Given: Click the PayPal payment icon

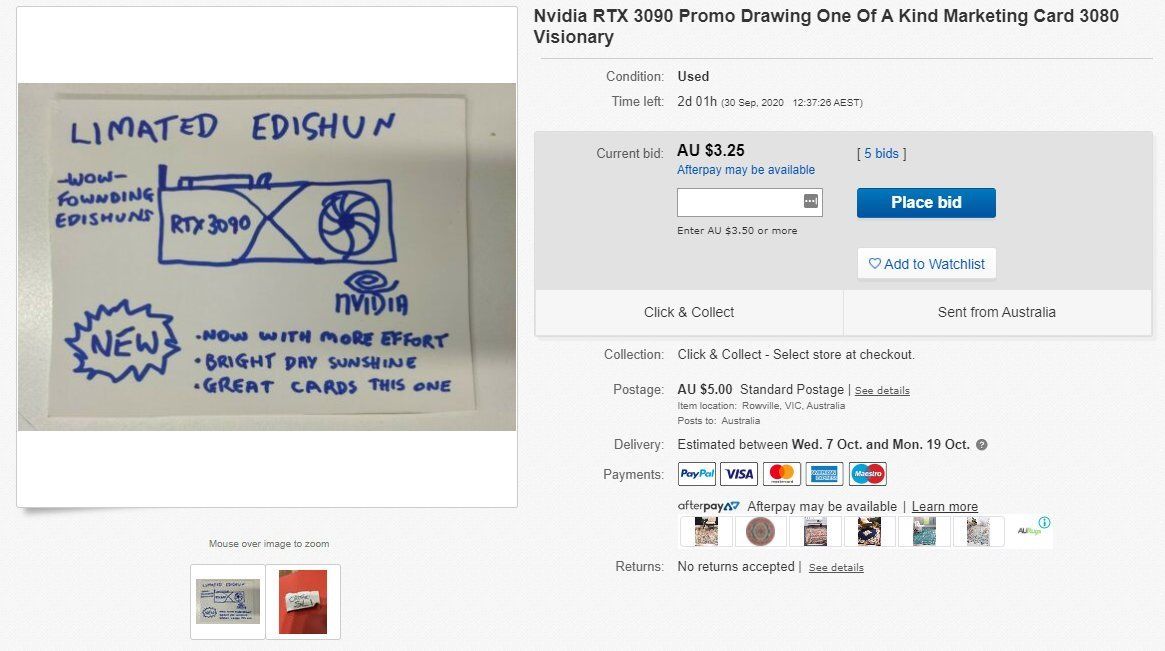Looking at the screenshot, I should 696,473.
